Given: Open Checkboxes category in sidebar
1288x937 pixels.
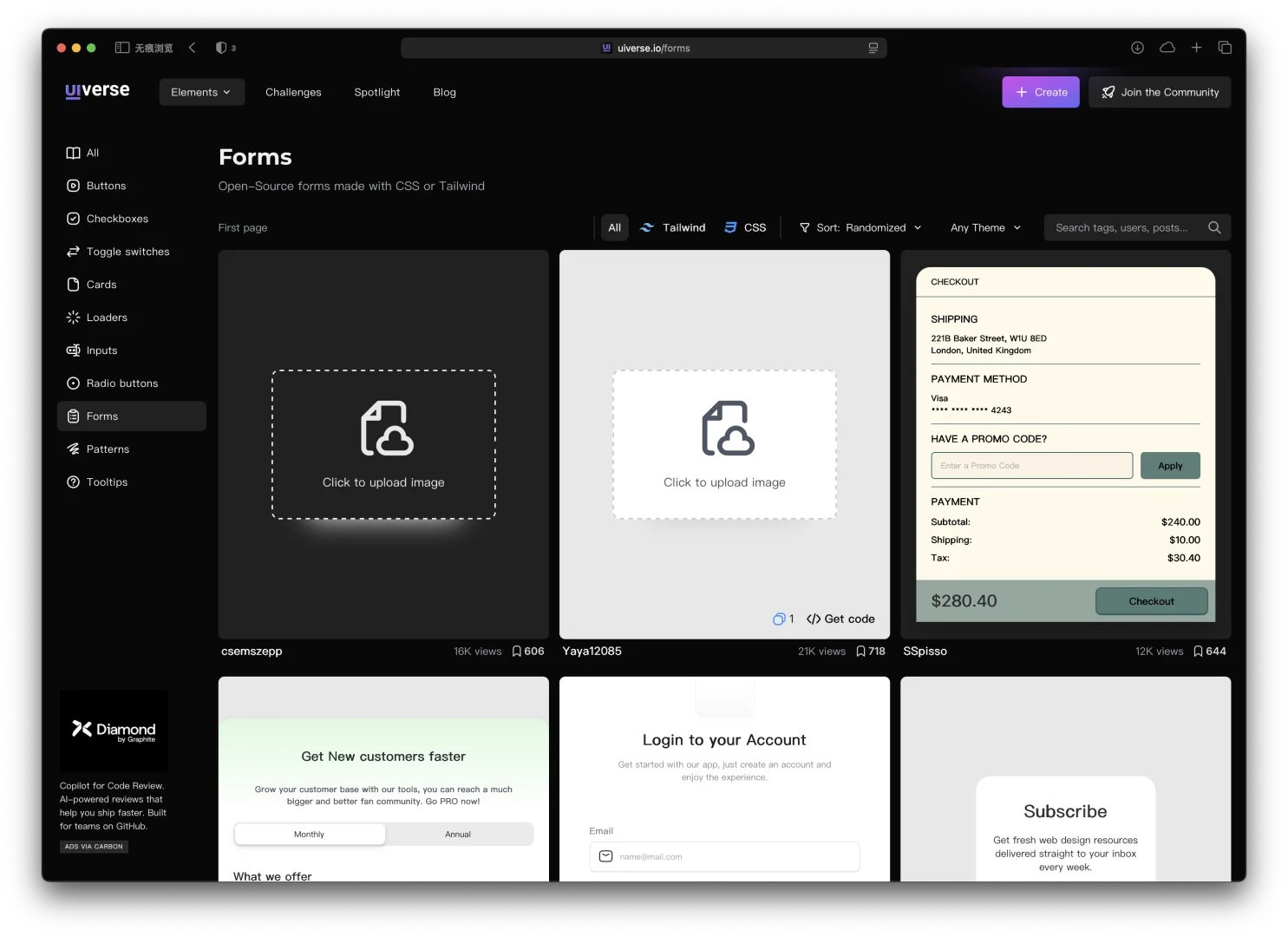Looking at the screenshot, I should pyautogui.click(x=132, y=219).
